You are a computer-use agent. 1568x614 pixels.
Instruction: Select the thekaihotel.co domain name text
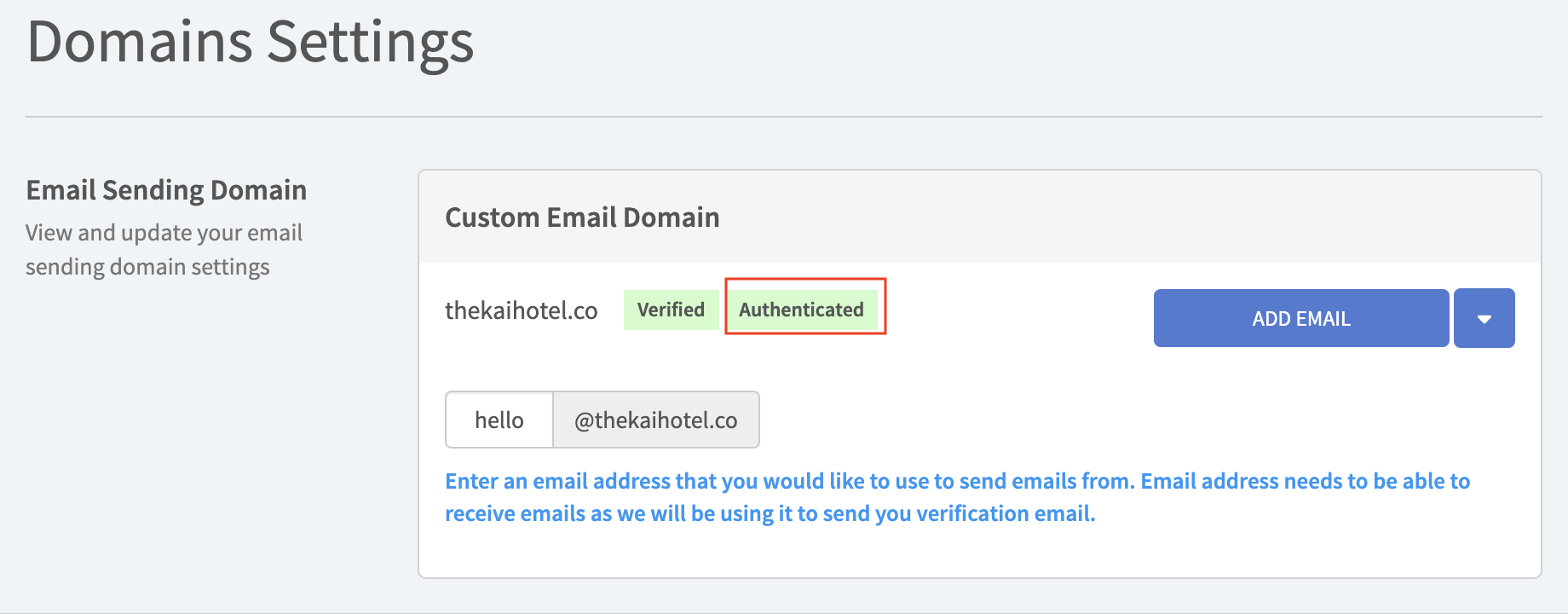point(521,310)
